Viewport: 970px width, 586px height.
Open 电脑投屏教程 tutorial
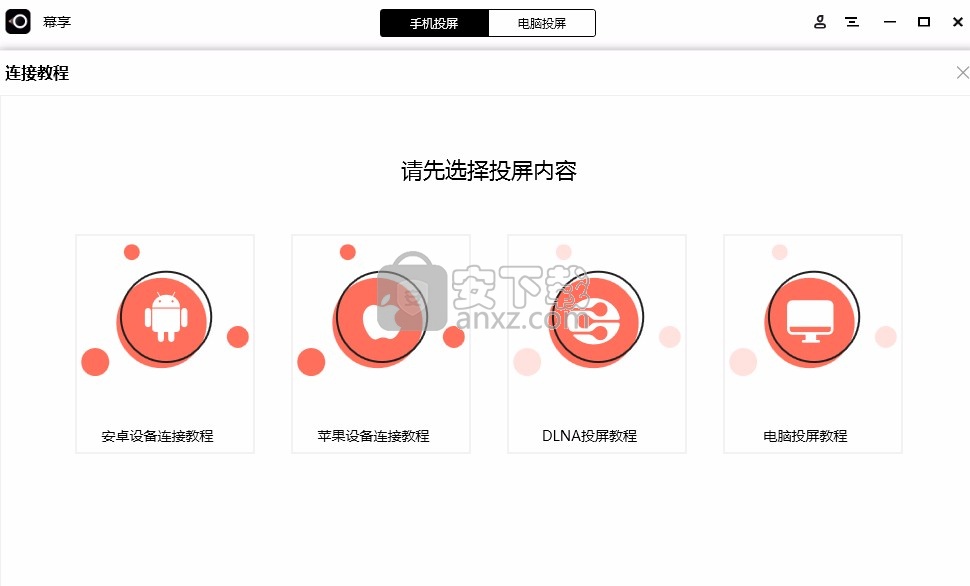(x=813, y=344)
